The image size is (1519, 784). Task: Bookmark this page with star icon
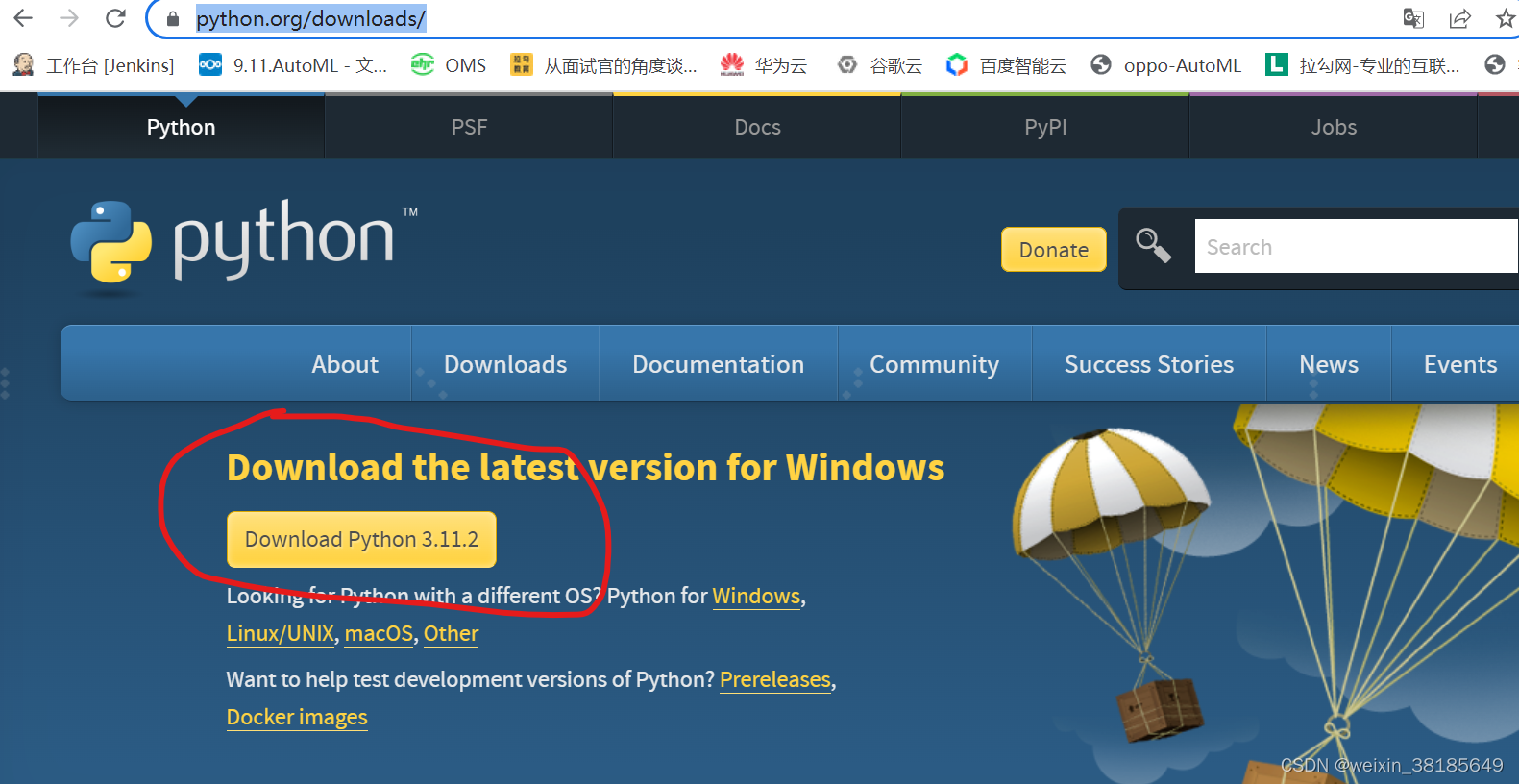point(1506,18)
